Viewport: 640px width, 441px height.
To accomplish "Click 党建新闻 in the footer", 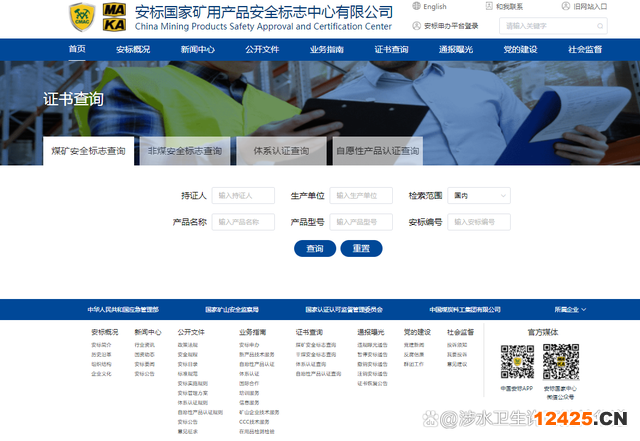I will coord(414,345).
